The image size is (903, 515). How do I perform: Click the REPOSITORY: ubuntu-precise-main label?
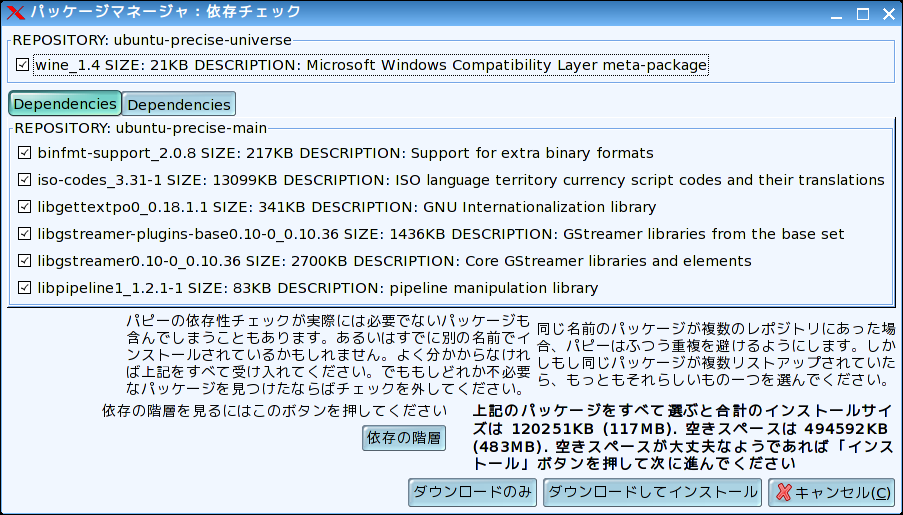141,128
